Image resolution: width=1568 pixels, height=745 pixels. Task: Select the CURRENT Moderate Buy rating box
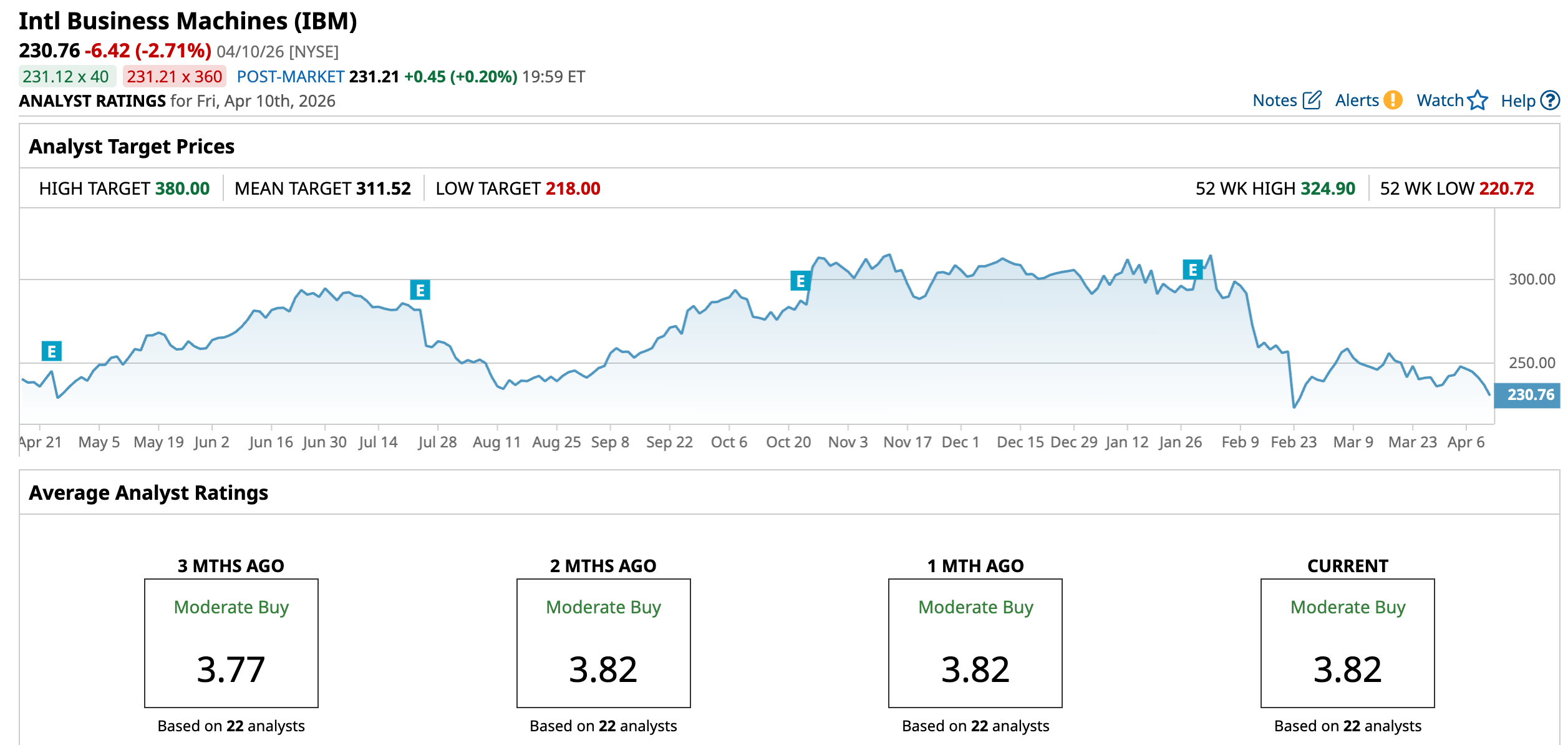point(1347,643)
